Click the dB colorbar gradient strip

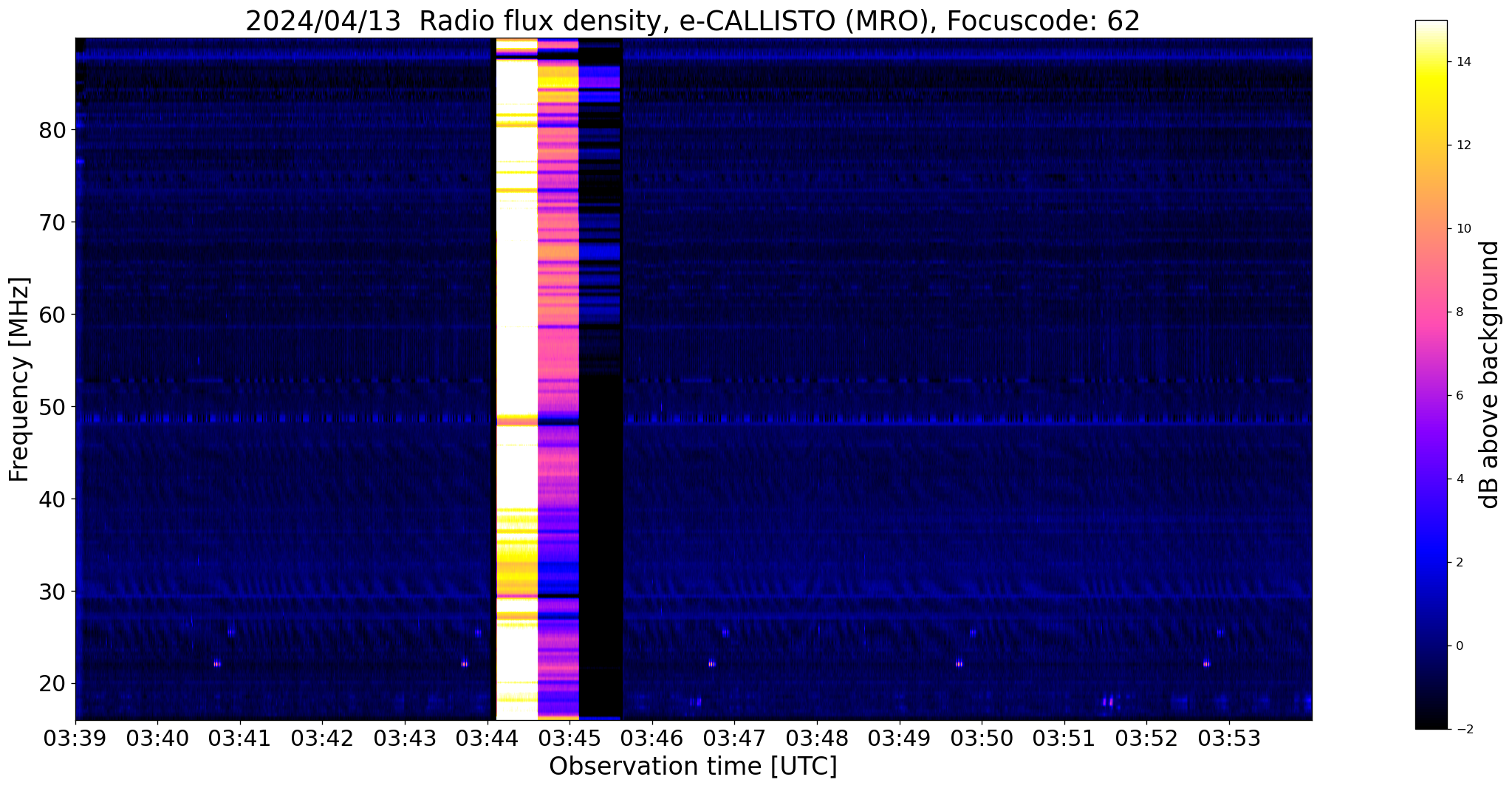coord(1431,374)
